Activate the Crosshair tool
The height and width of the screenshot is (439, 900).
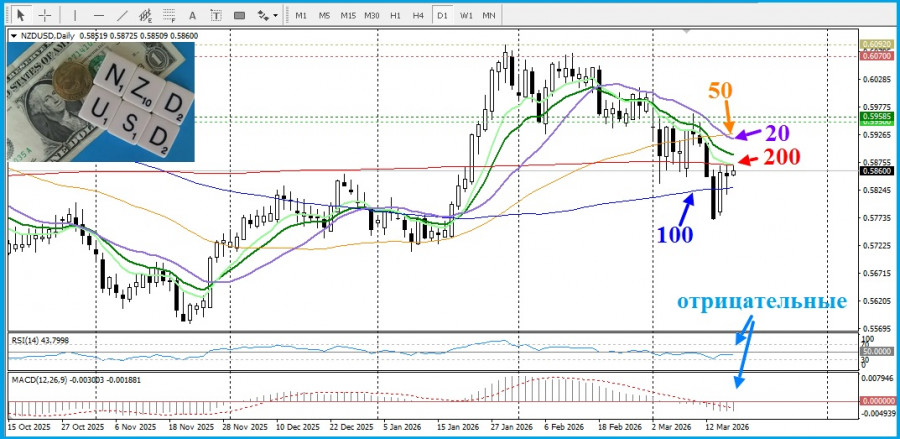(x=46, y=15)
